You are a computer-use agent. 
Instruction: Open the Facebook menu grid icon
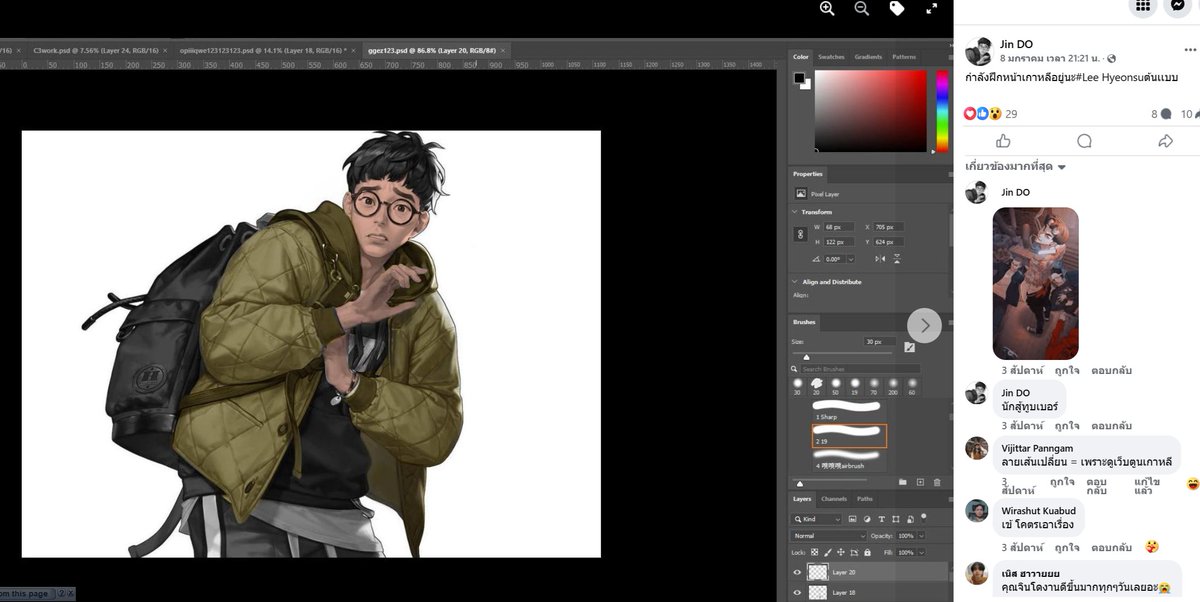pyautogui.click(x=1142, y=5)
